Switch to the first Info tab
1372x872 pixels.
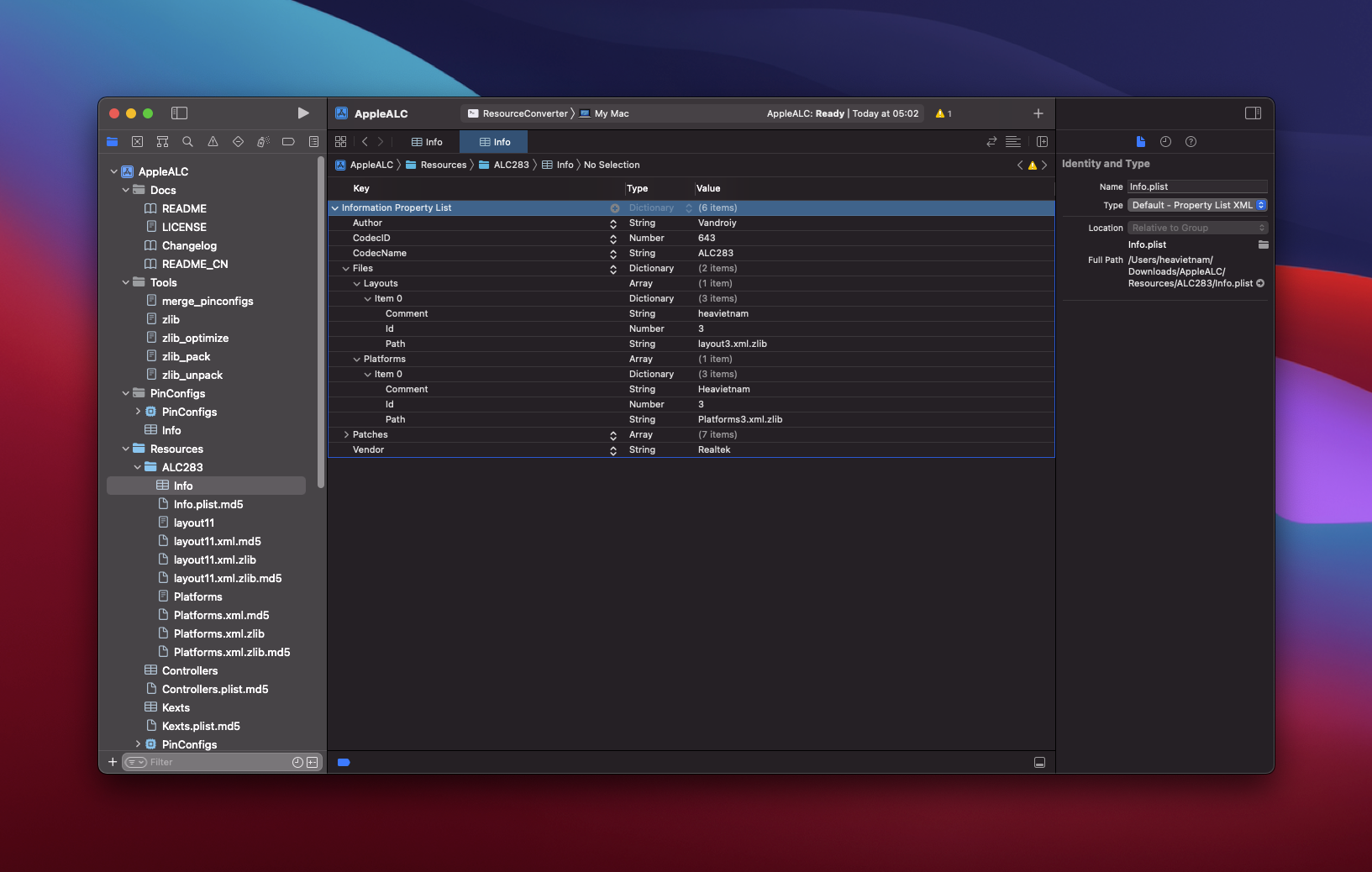pos(427,142)
